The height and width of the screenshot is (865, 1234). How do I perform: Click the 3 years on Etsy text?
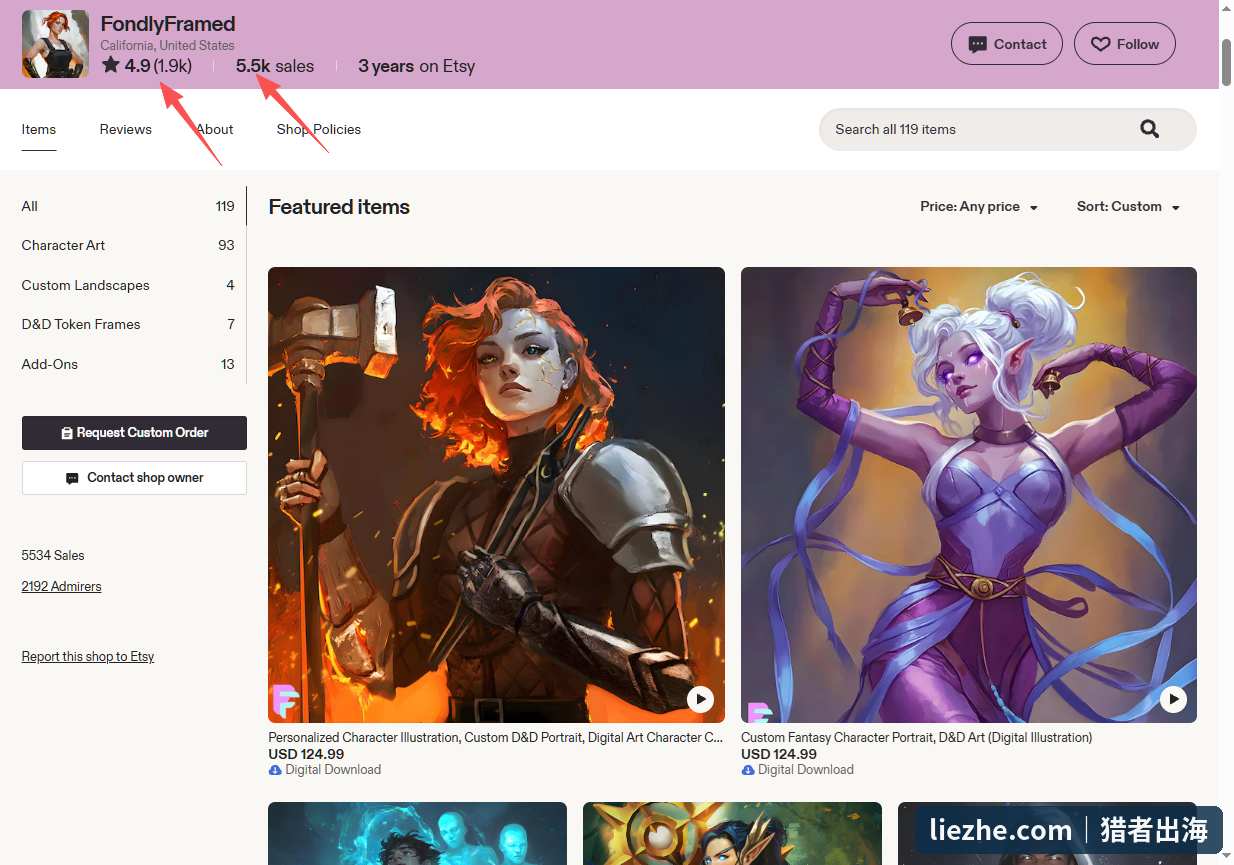point(416,66)
